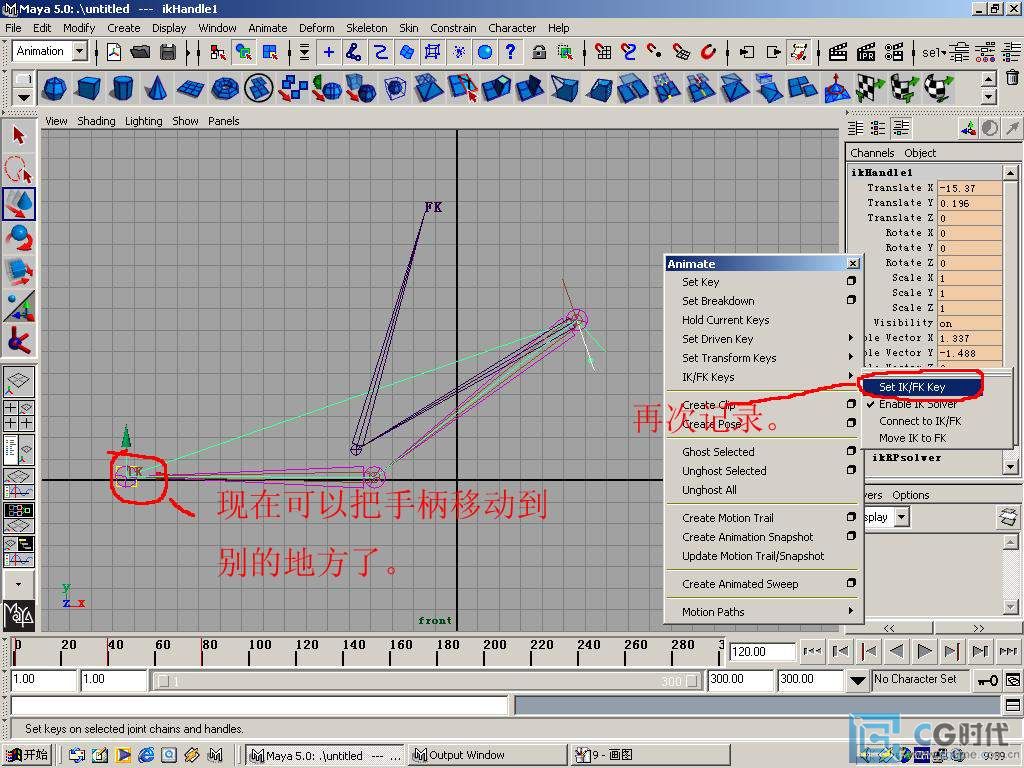Click the trash can shelf icon
The width and height of the screenshot is (1024, 768).
pos(1012,78)
